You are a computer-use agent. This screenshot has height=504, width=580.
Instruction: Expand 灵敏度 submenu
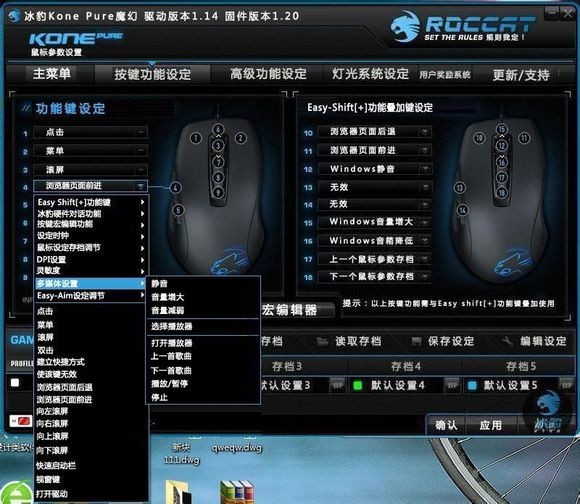91,271
